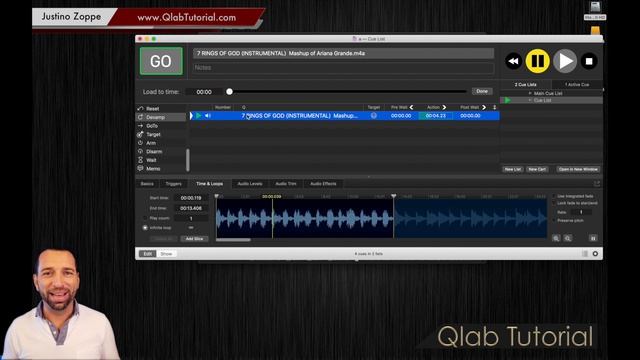640x360 pixels.
Task: Click the Rate value field
Action: tap(581, 212)
